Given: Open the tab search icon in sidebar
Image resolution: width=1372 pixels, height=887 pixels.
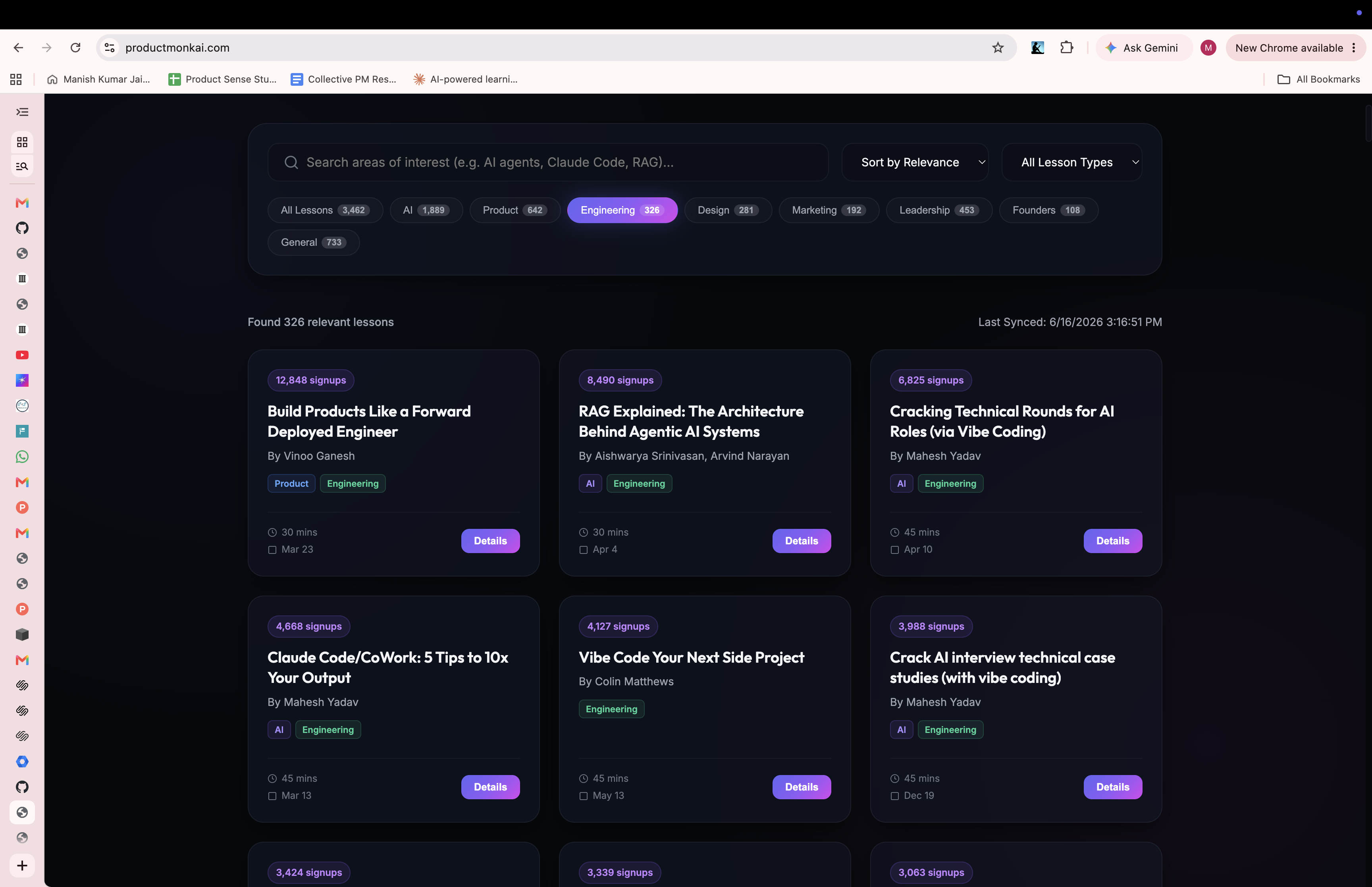Looking at the screenshot, I should click(x=22, y=166).
